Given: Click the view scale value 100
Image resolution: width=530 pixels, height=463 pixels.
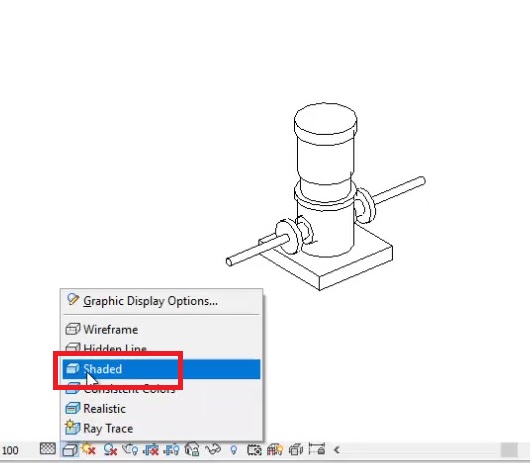Looking at the screenshot, I should point(10,450).
